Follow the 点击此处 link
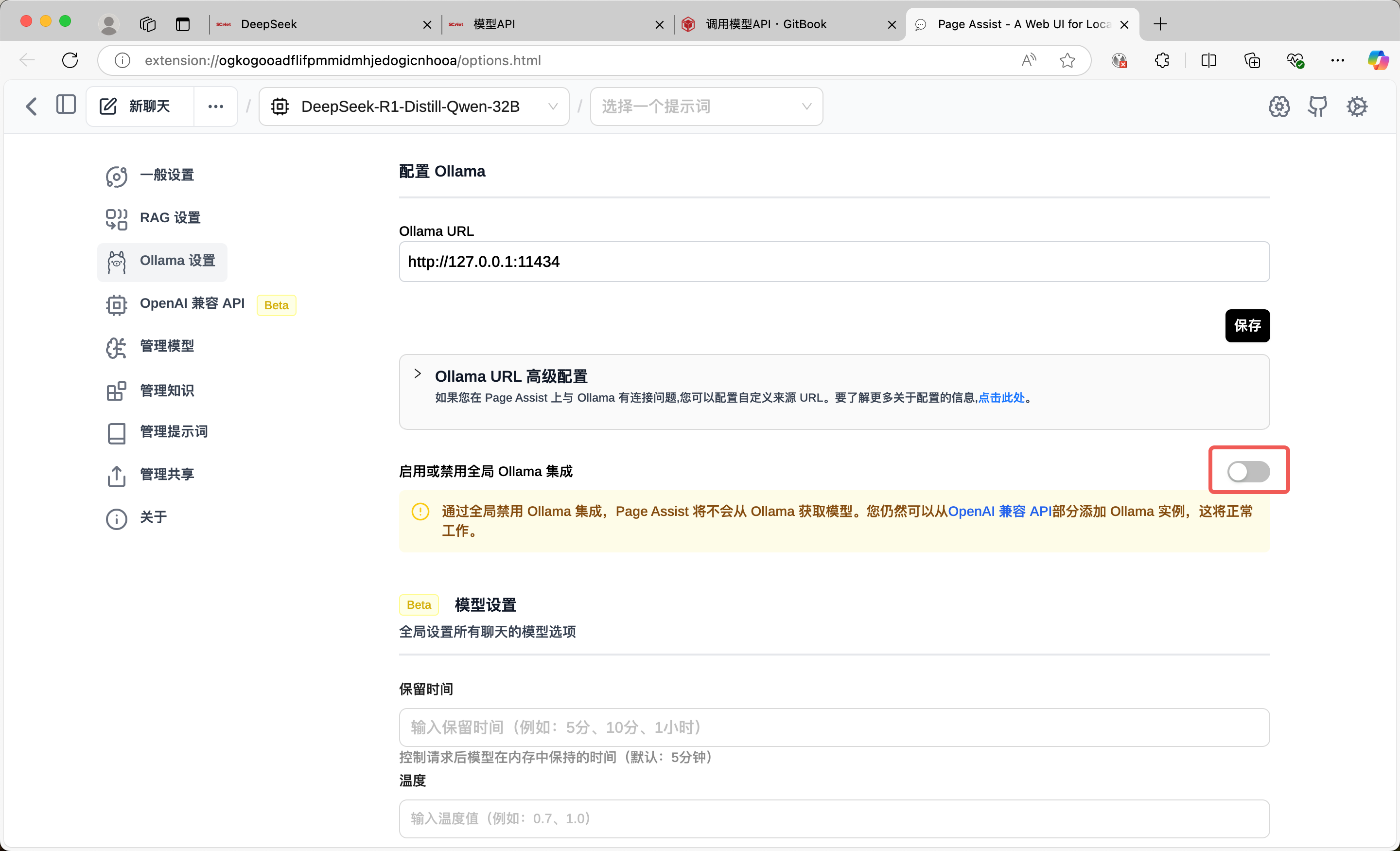This screenshot has width=1400, height=851. (1001, 398)
